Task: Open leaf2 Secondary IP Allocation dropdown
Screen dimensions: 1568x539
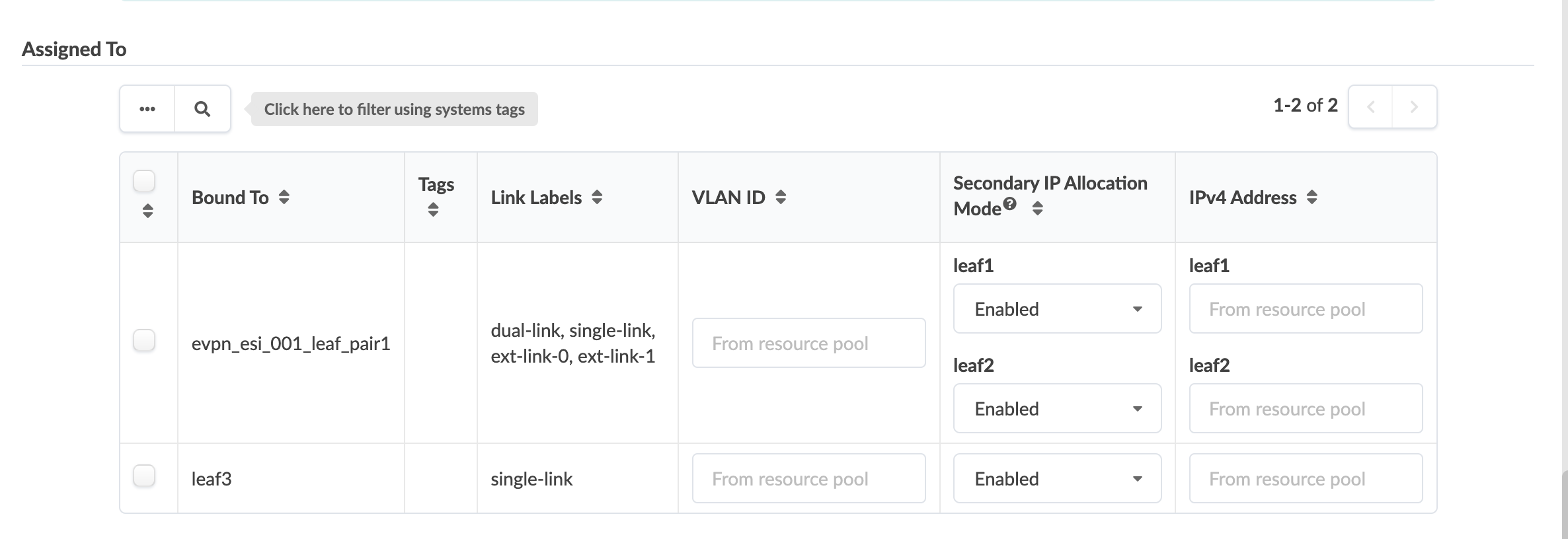Action: [1057, 409]
